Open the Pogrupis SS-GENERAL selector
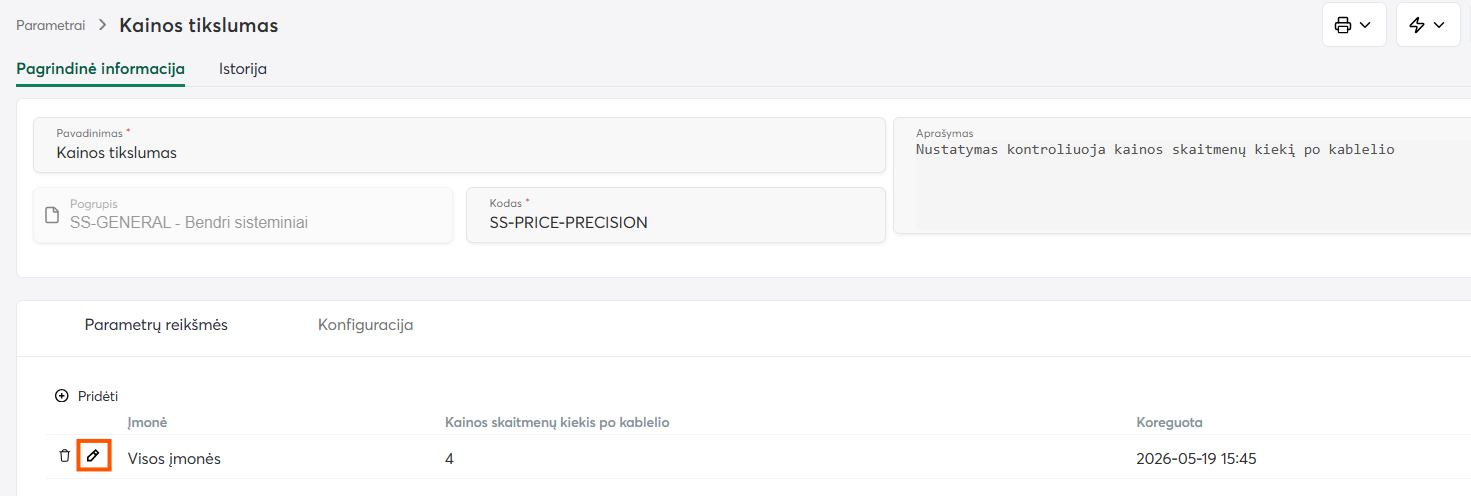The height and width of the screenshot is (496, 1471). [243, 215]
